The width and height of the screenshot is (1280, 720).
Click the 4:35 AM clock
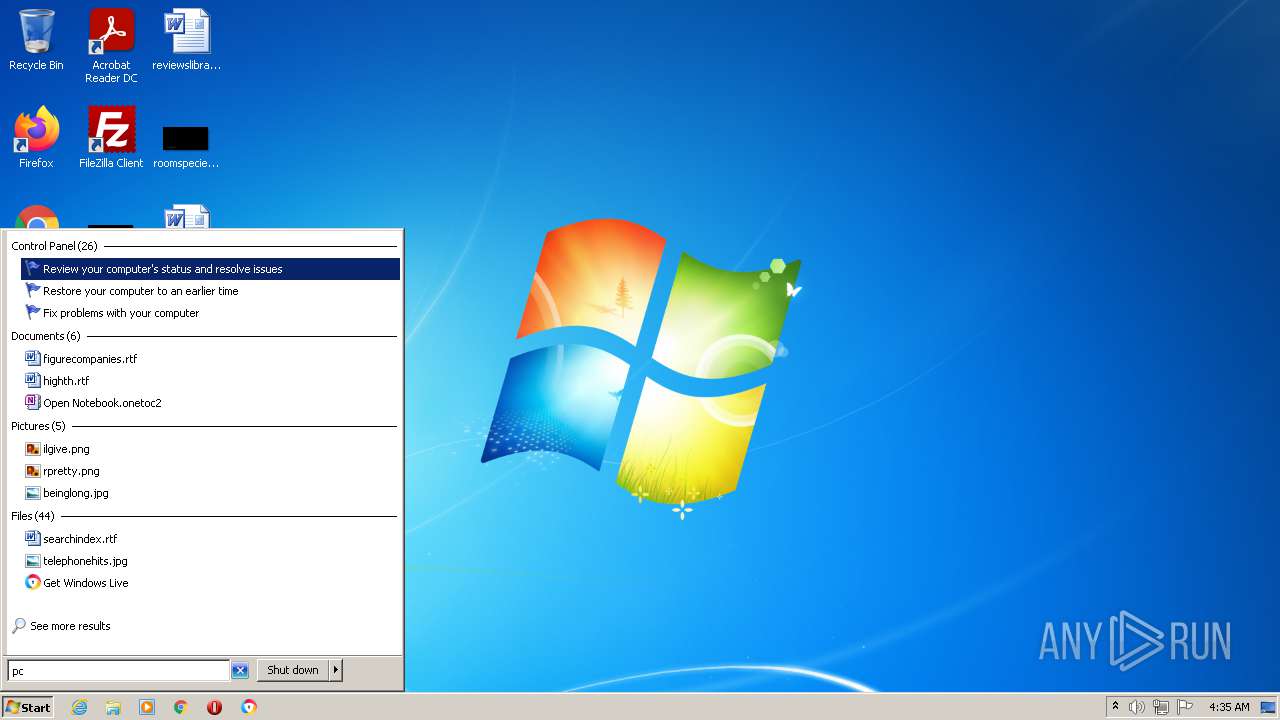pos(1229,707)
